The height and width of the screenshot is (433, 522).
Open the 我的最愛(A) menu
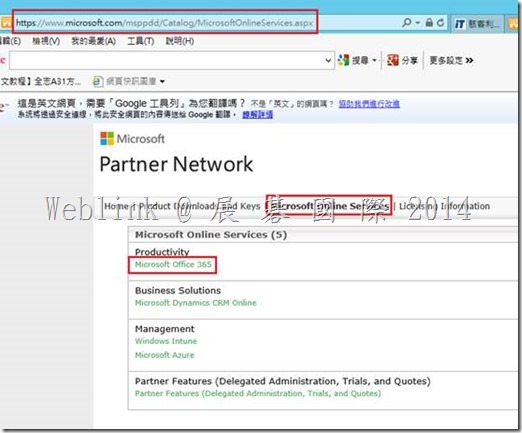click(x=94, y=41)
